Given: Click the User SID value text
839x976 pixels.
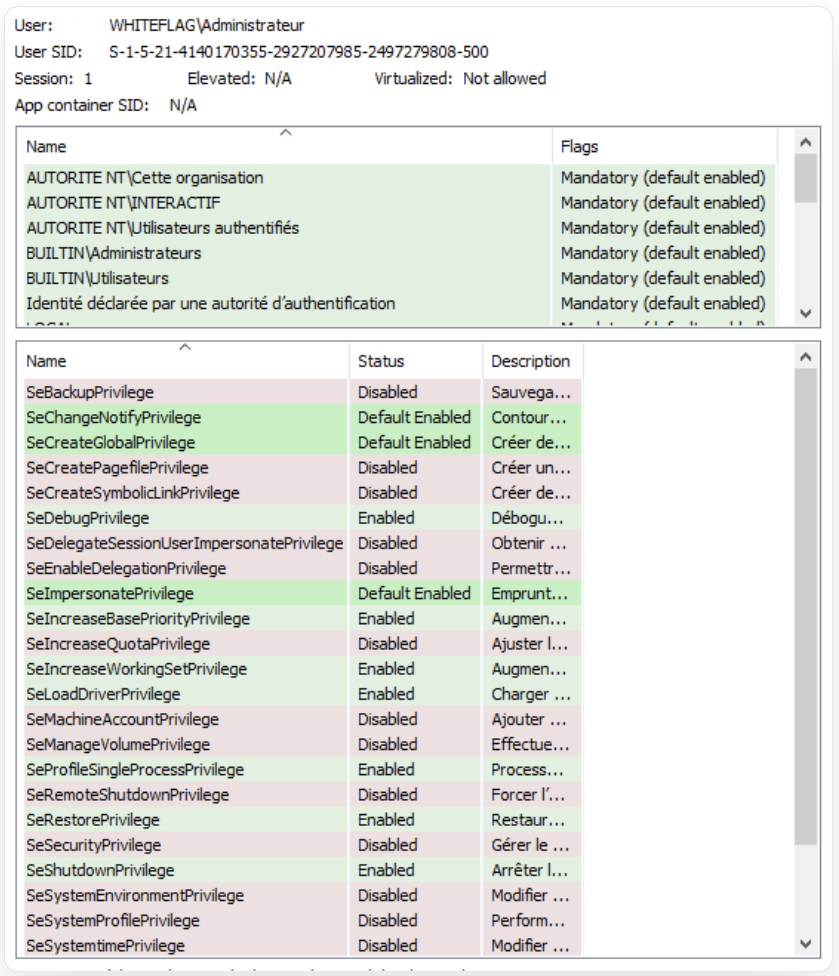Looking at the screenshot, I should click(298, 52).
